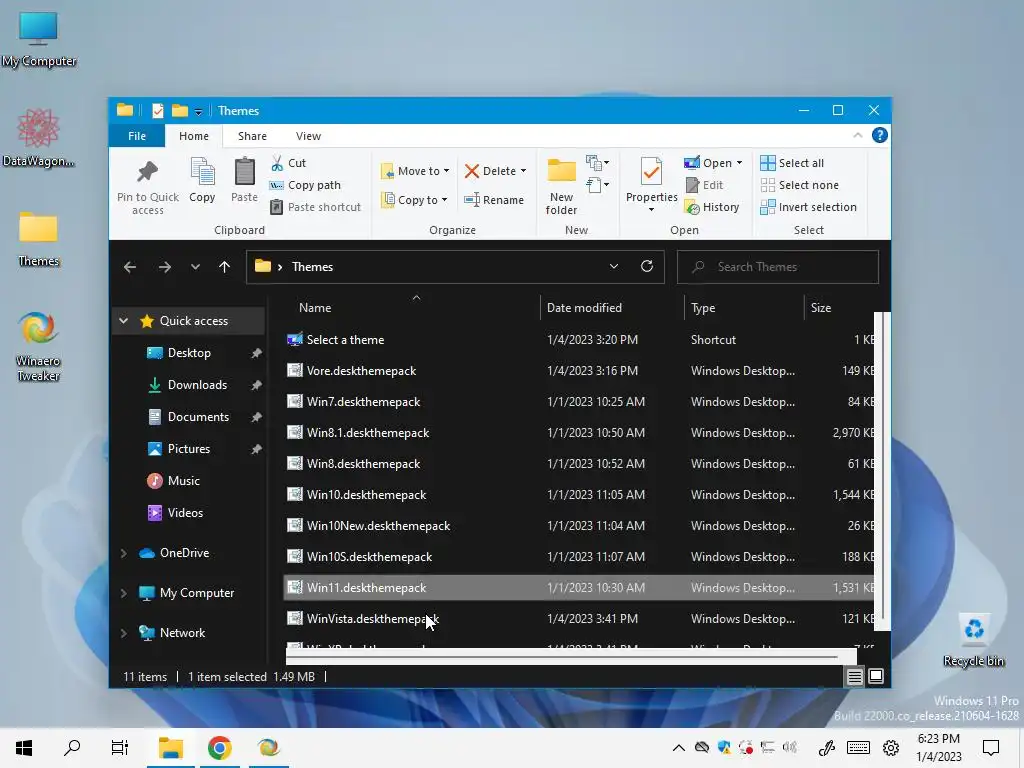Click Copy path in the ribbon

pyautogui.click(x=306, y=185)
